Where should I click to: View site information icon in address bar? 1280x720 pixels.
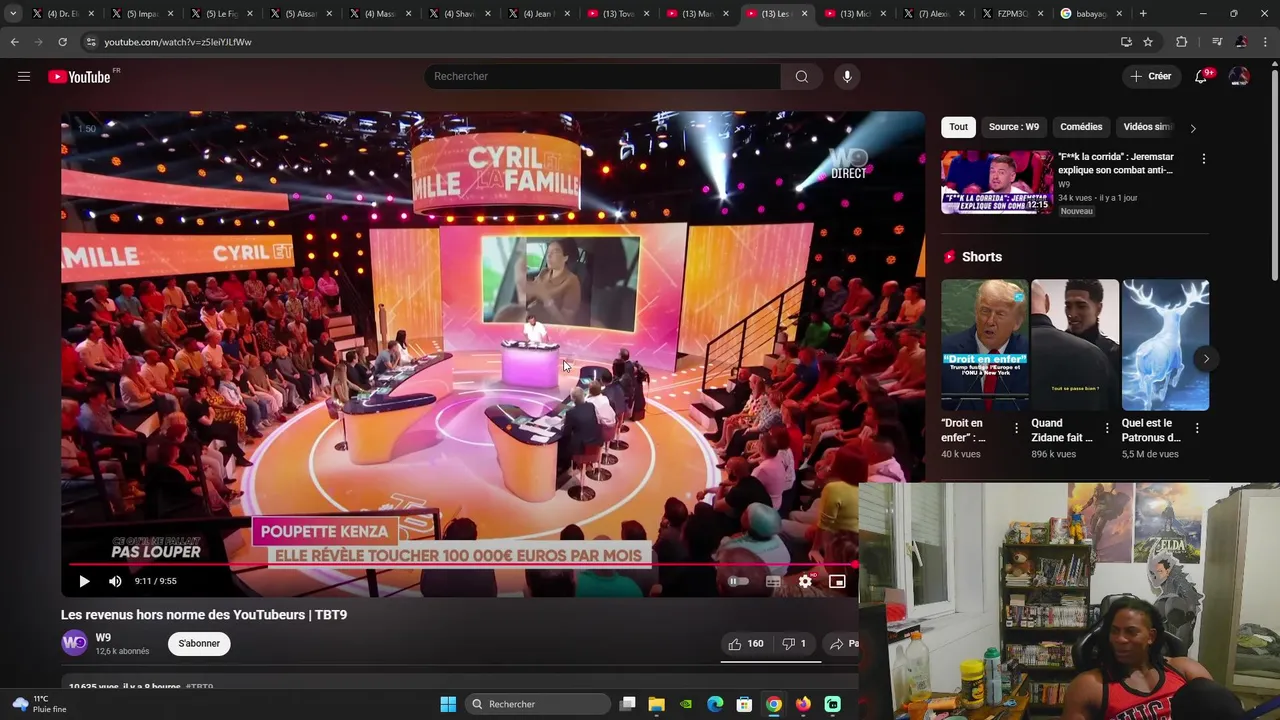[90, 42]
